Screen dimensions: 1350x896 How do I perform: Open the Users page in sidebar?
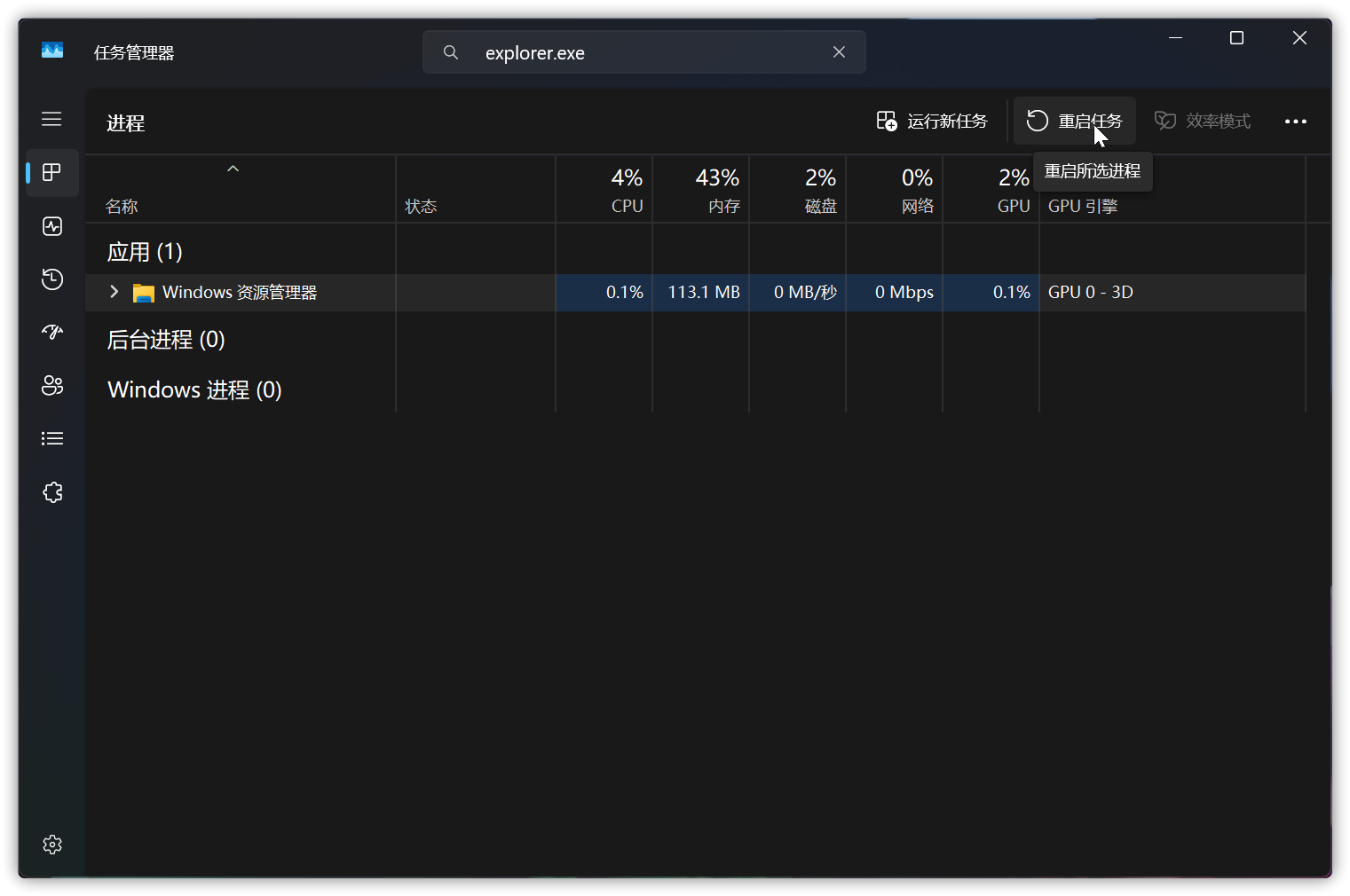click(52, 386)
